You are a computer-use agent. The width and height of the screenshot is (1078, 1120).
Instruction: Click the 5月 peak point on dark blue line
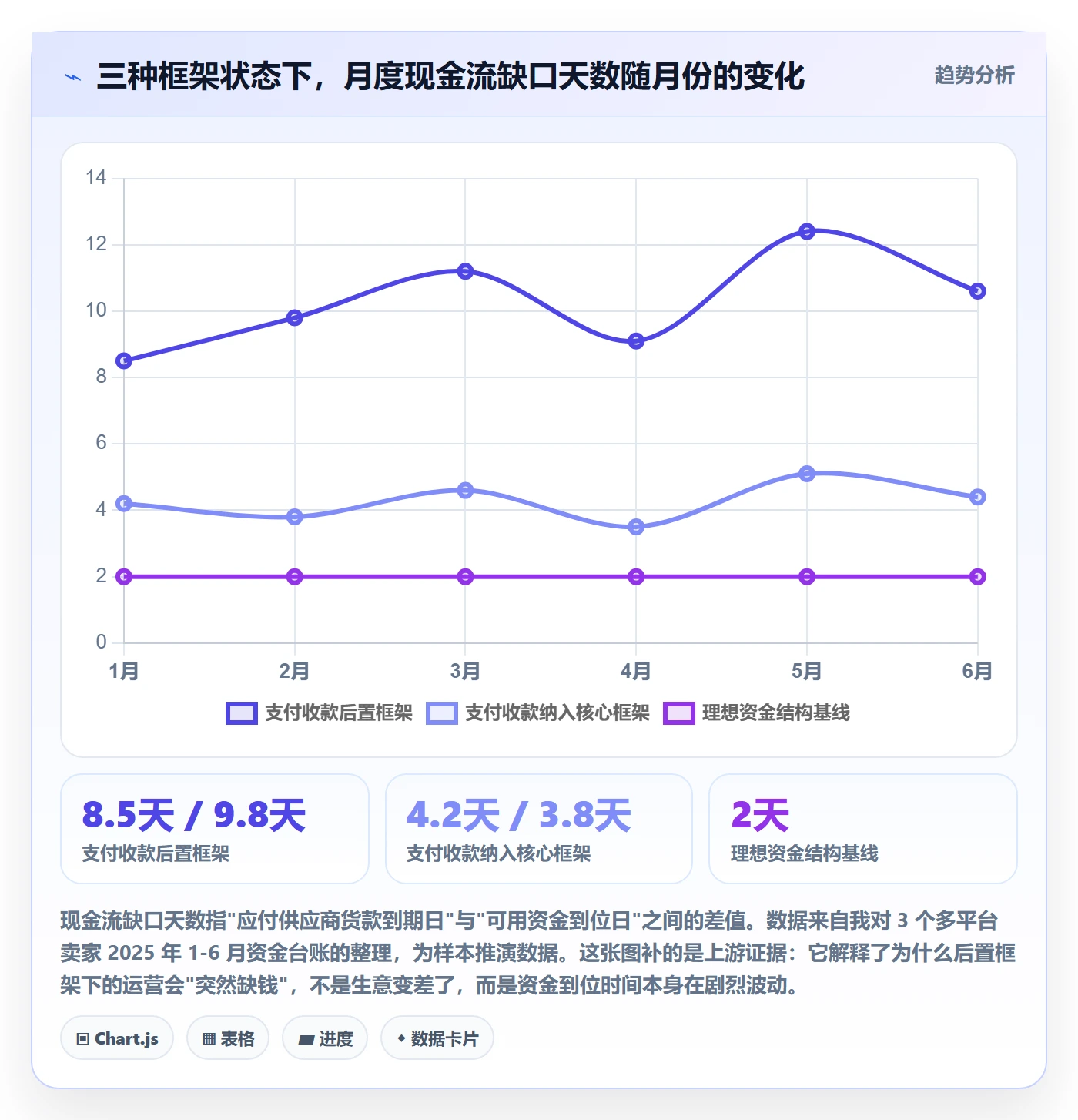(807, 231)
